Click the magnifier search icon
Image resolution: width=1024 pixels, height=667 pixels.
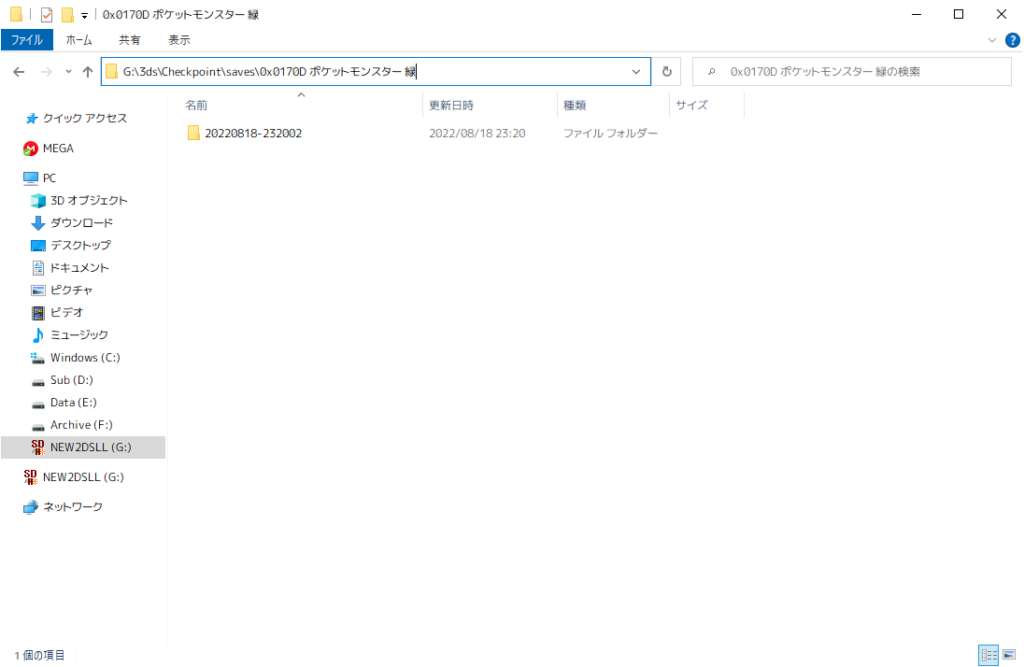point(712,72)
